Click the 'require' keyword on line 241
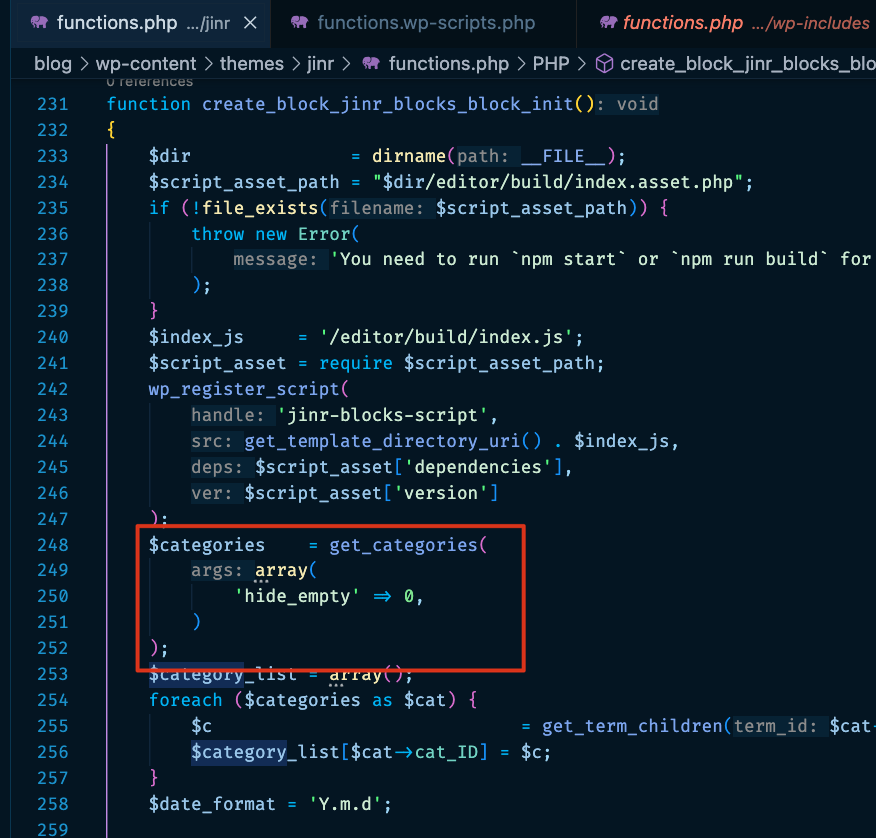 (x=356, y=364)
